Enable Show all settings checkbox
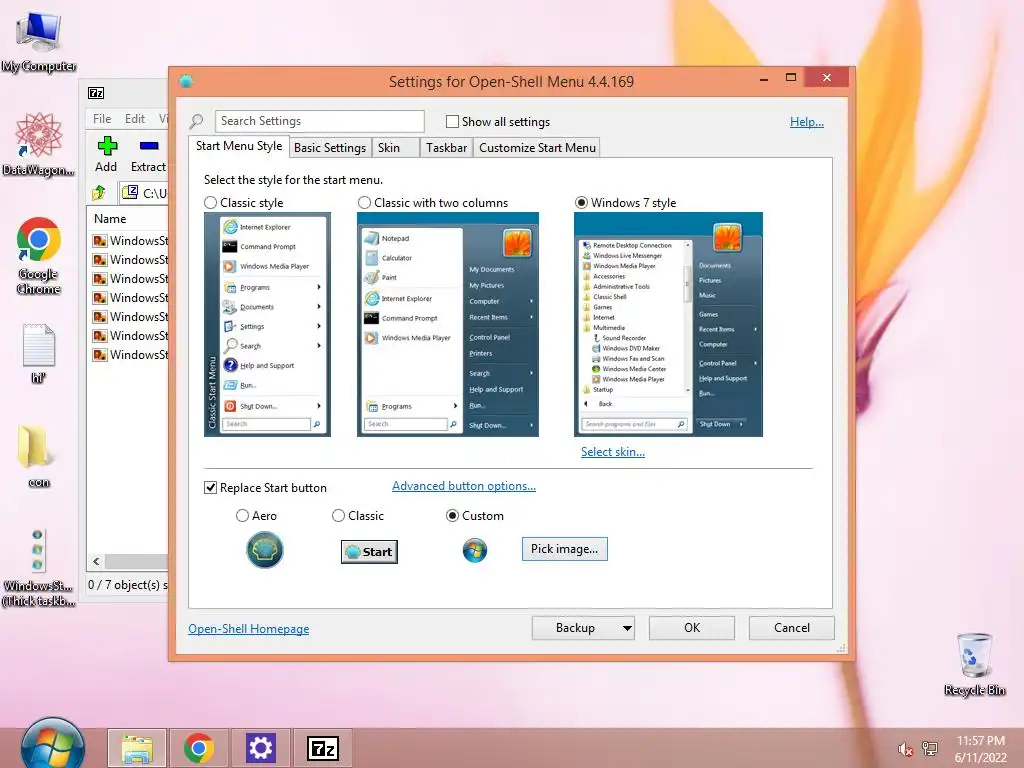 tap(452, 121)
